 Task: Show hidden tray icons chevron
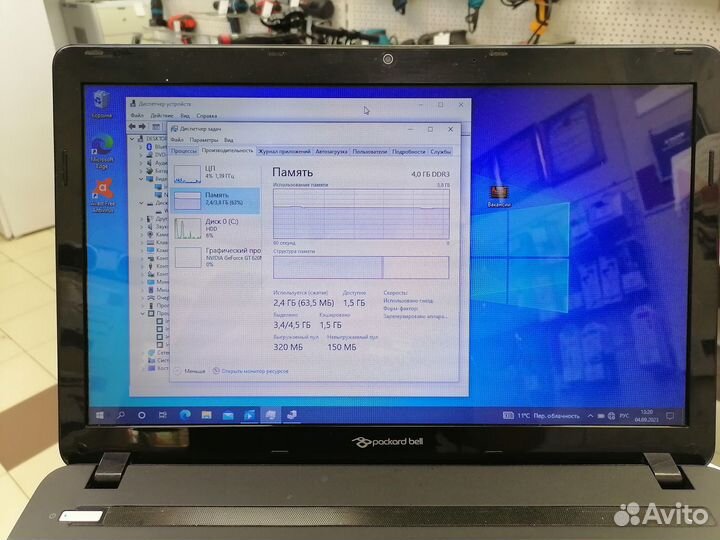[591, 416]
